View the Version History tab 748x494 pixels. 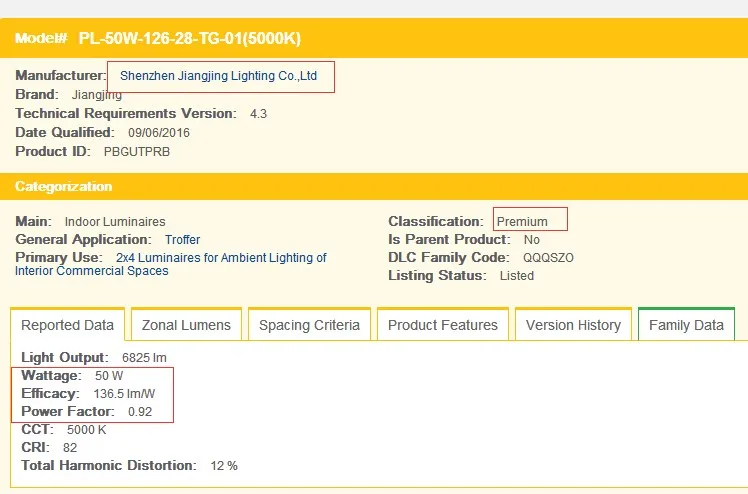click(573, 325)
